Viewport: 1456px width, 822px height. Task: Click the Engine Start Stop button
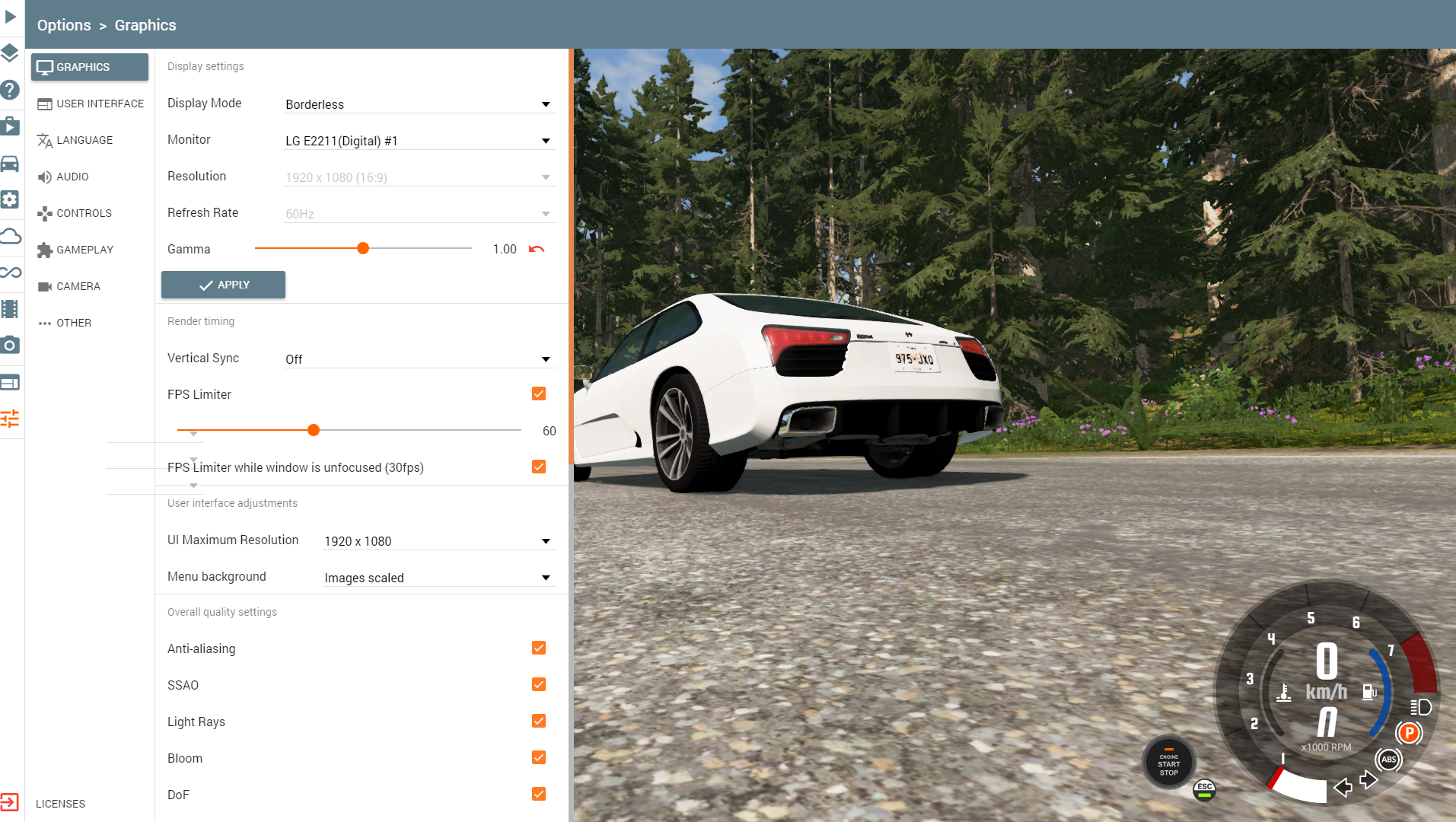[x=1169, y=762]
